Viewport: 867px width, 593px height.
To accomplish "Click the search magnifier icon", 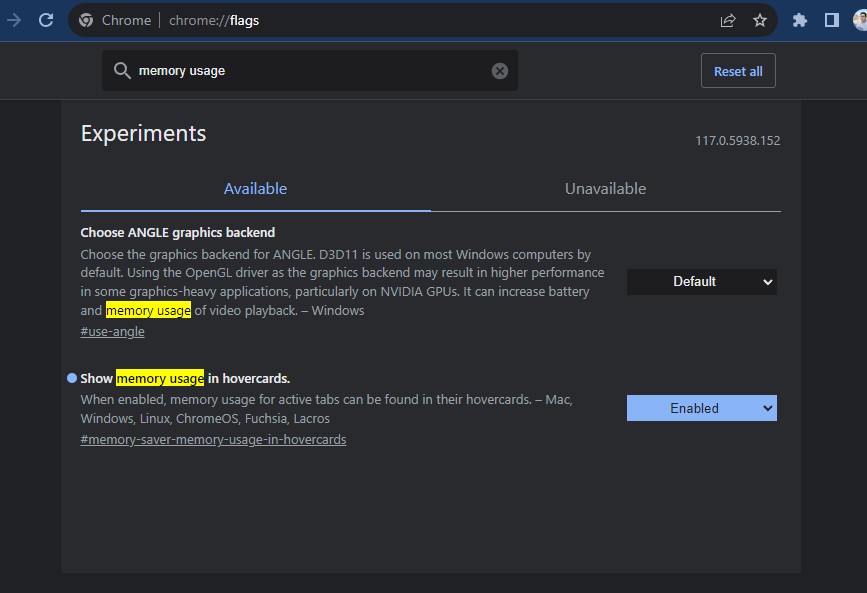I will 122,71.
